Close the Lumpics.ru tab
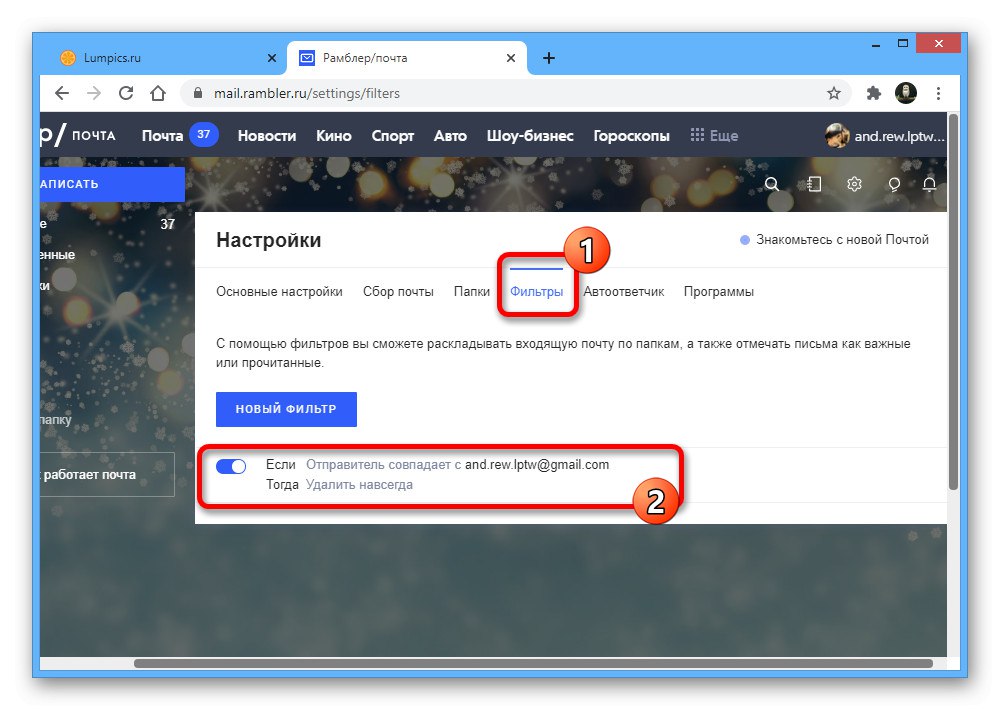Image resolution: width=1000 pixels, height=710 pixels. 272,58
